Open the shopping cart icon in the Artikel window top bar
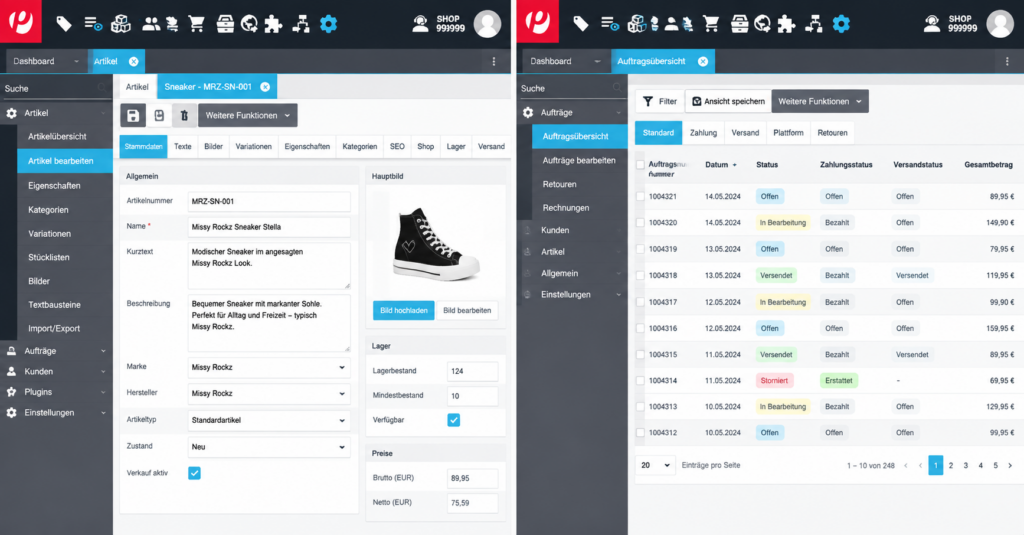This screenshot has width=1024, height=535. tap(196, 24)
